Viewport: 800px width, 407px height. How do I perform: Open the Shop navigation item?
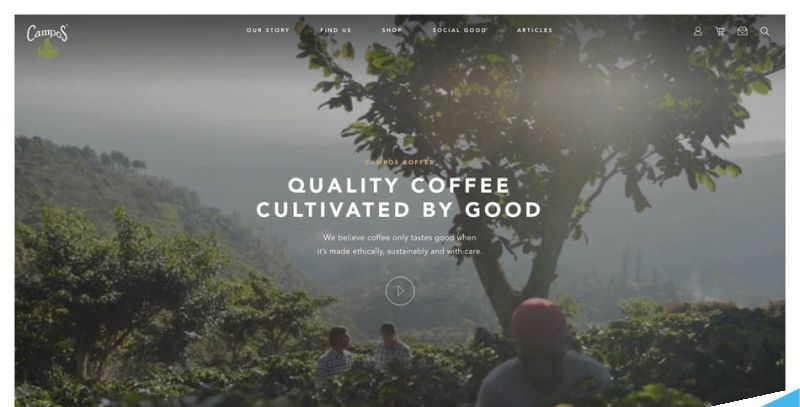(391, 30)
